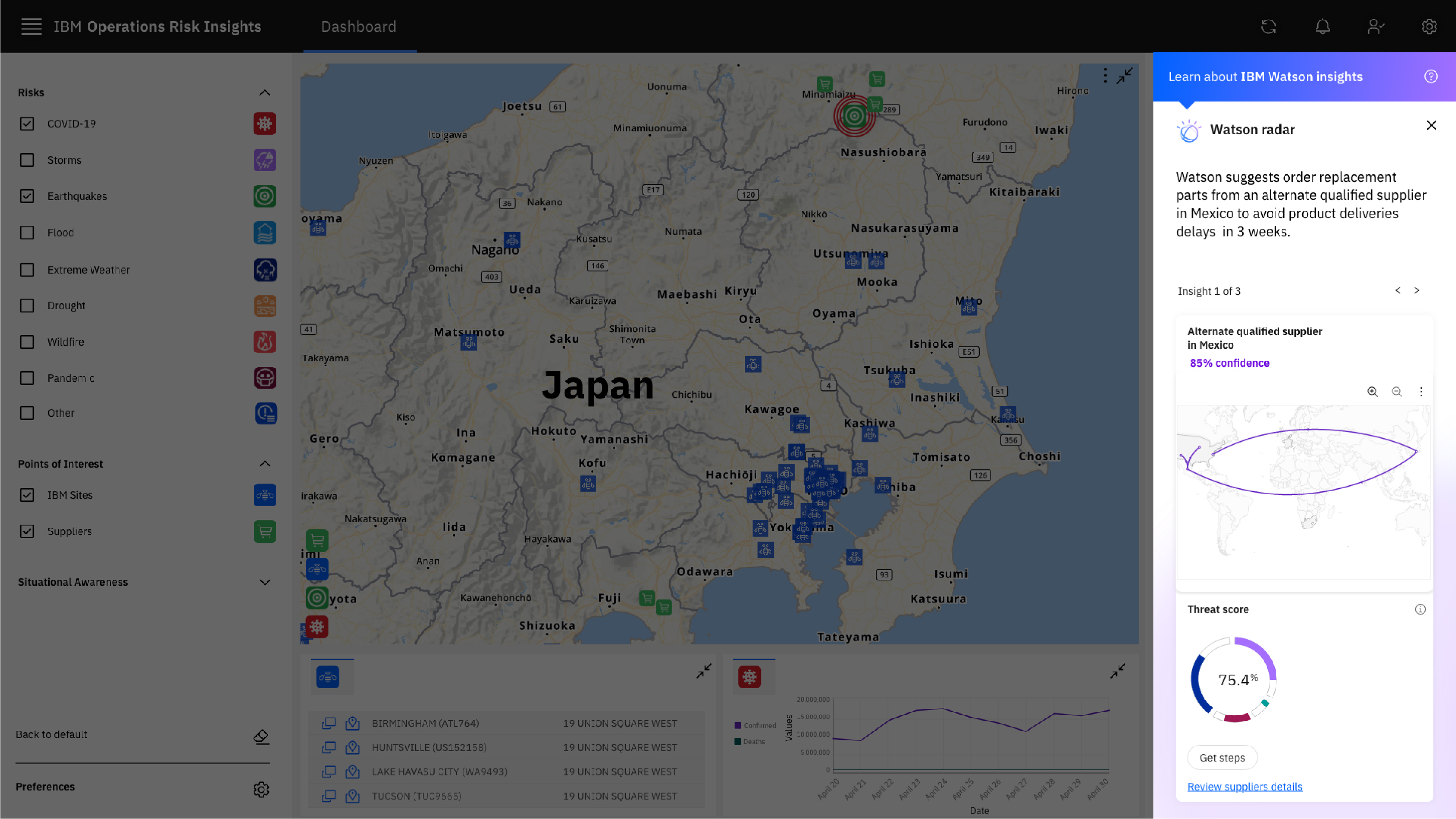1456x819 pixels.
Task: Select the COVID-19 chart tab icon
Action: click(x=749, y=676)
